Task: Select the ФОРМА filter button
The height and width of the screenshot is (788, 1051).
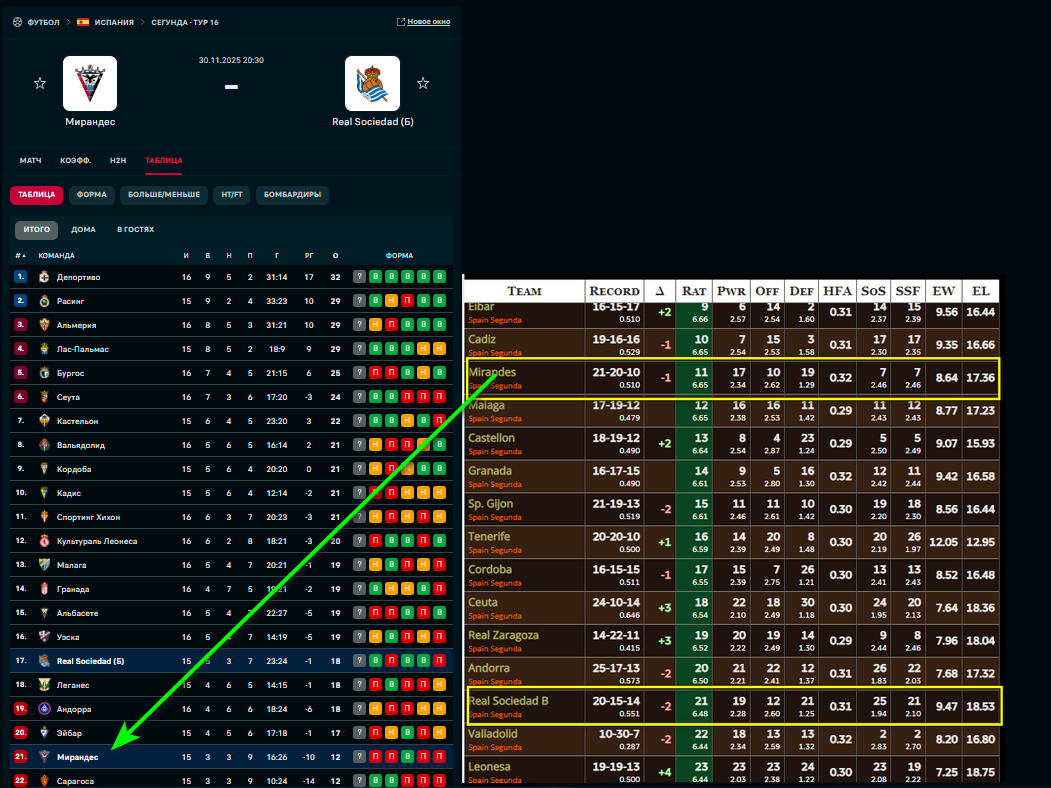Action: [x=92, y=195]
